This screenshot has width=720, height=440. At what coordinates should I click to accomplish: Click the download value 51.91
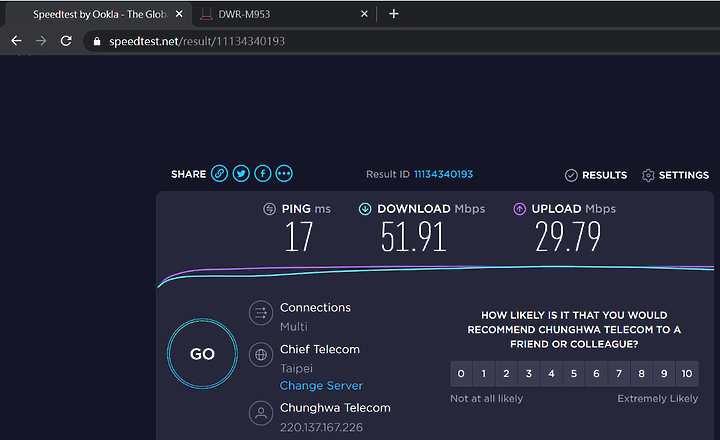coord(413,237)
